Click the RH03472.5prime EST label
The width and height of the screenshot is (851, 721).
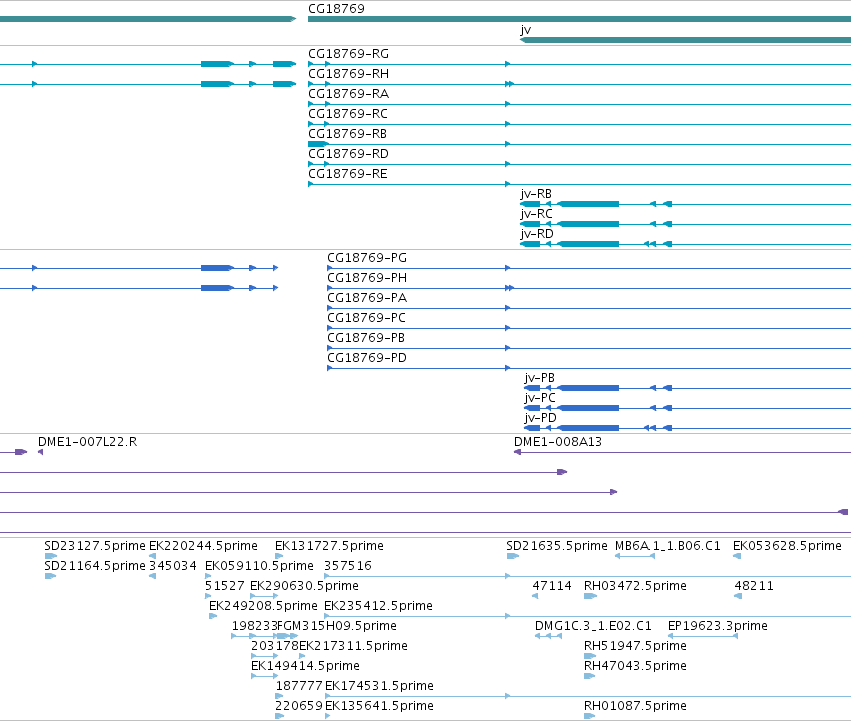[x=636, y=586]
